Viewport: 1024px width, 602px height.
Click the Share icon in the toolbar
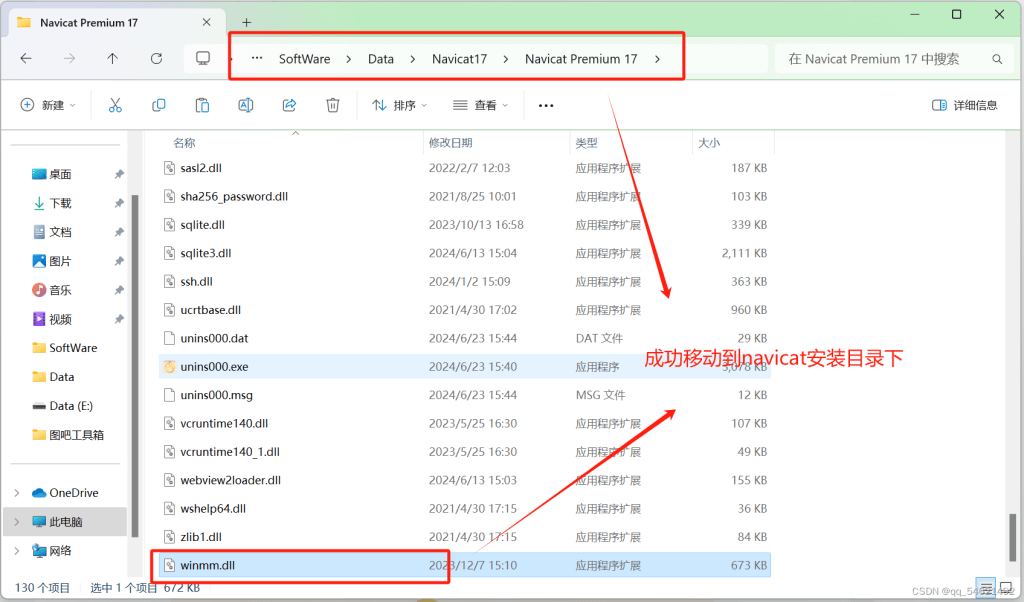click(289, 104)
